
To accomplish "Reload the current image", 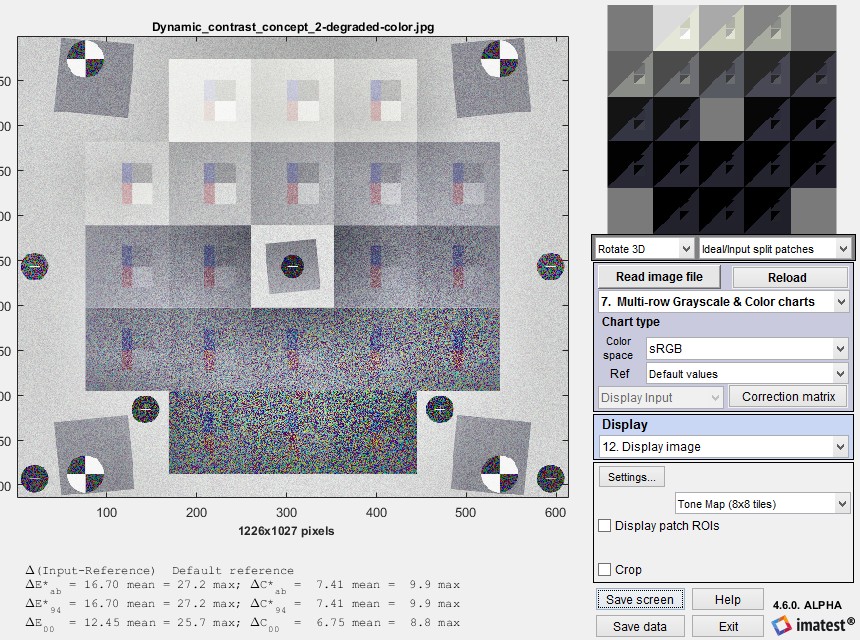I will [x=789, y=276].
